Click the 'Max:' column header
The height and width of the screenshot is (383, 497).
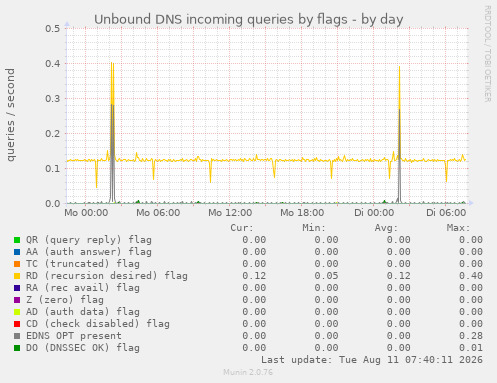tap(458, 228)
